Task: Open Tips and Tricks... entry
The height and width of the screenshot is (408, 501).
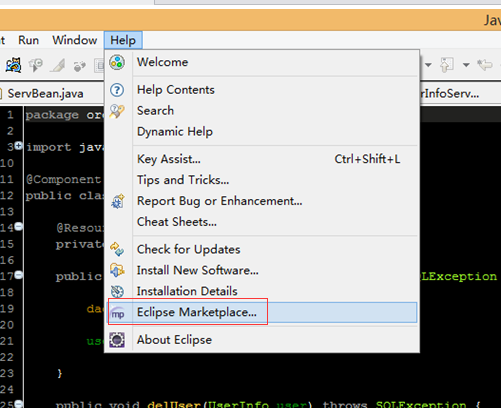Action: (262, 180)
